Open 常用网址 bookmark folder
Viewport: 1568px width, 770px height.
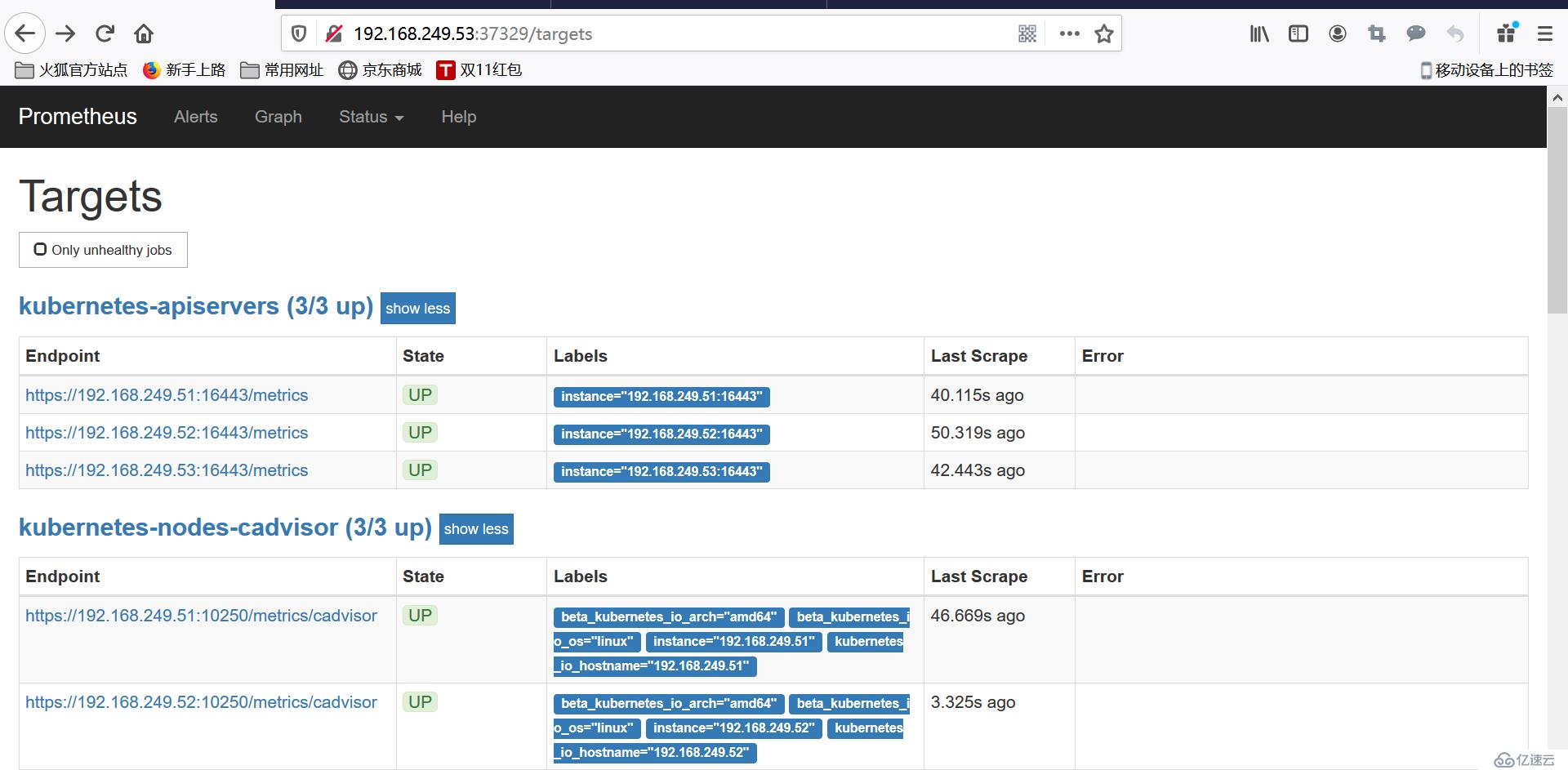tap(283, 70)
